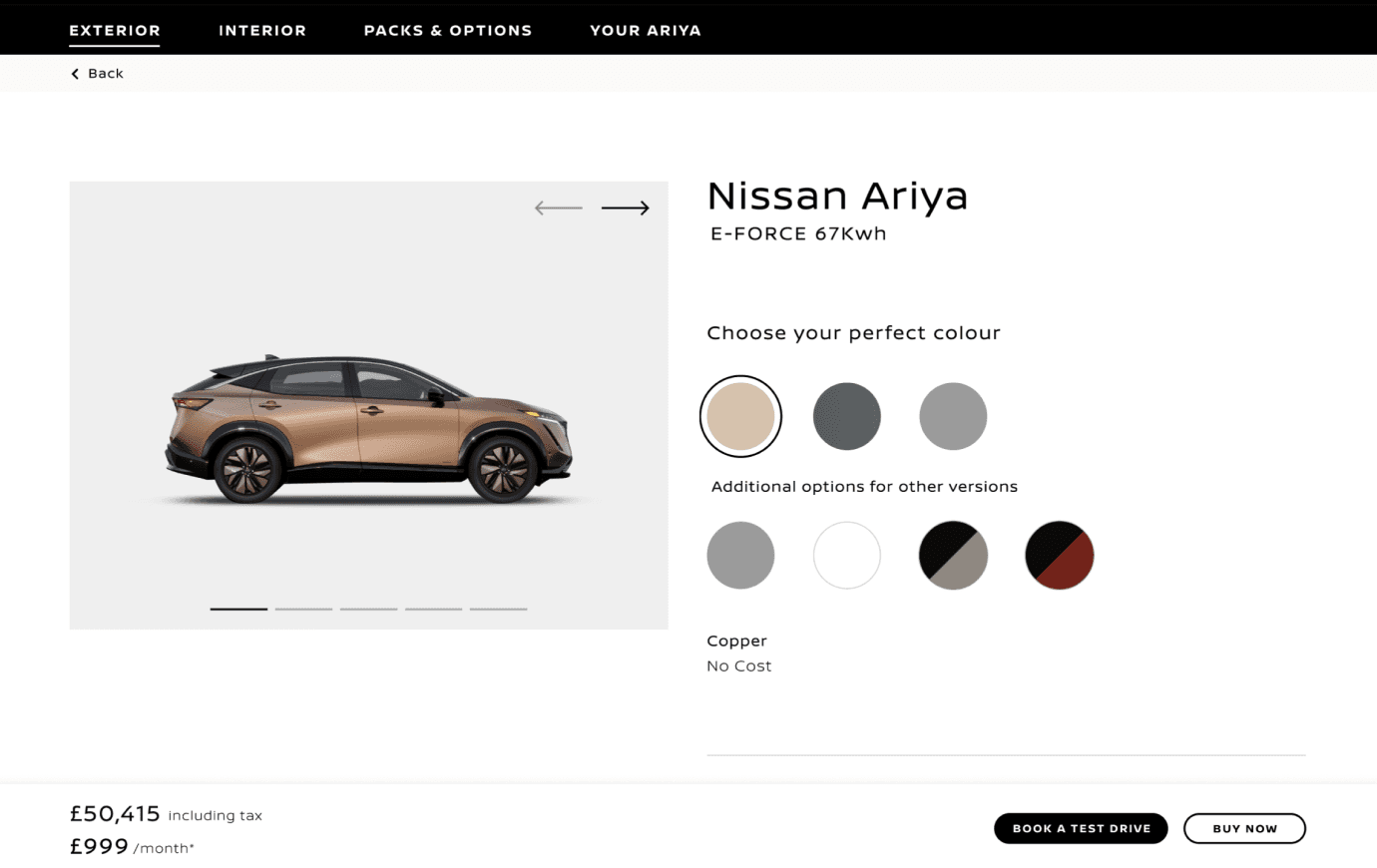Jump to second carousel slide indicator
This screenshot has height=868, width=1377.
[303, 609]
